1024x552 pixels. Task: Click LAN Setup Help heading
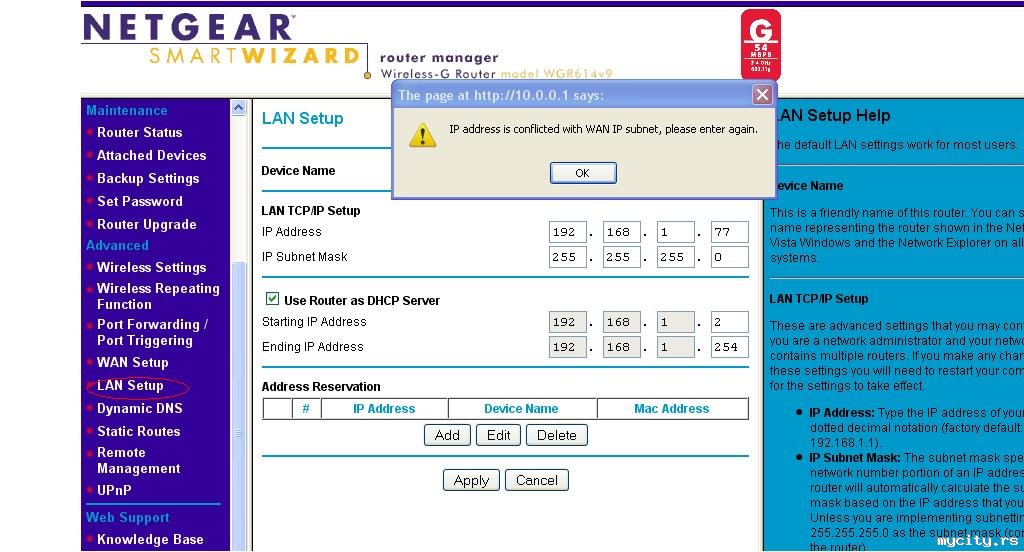pyautogui.click(x=833, y=116)
